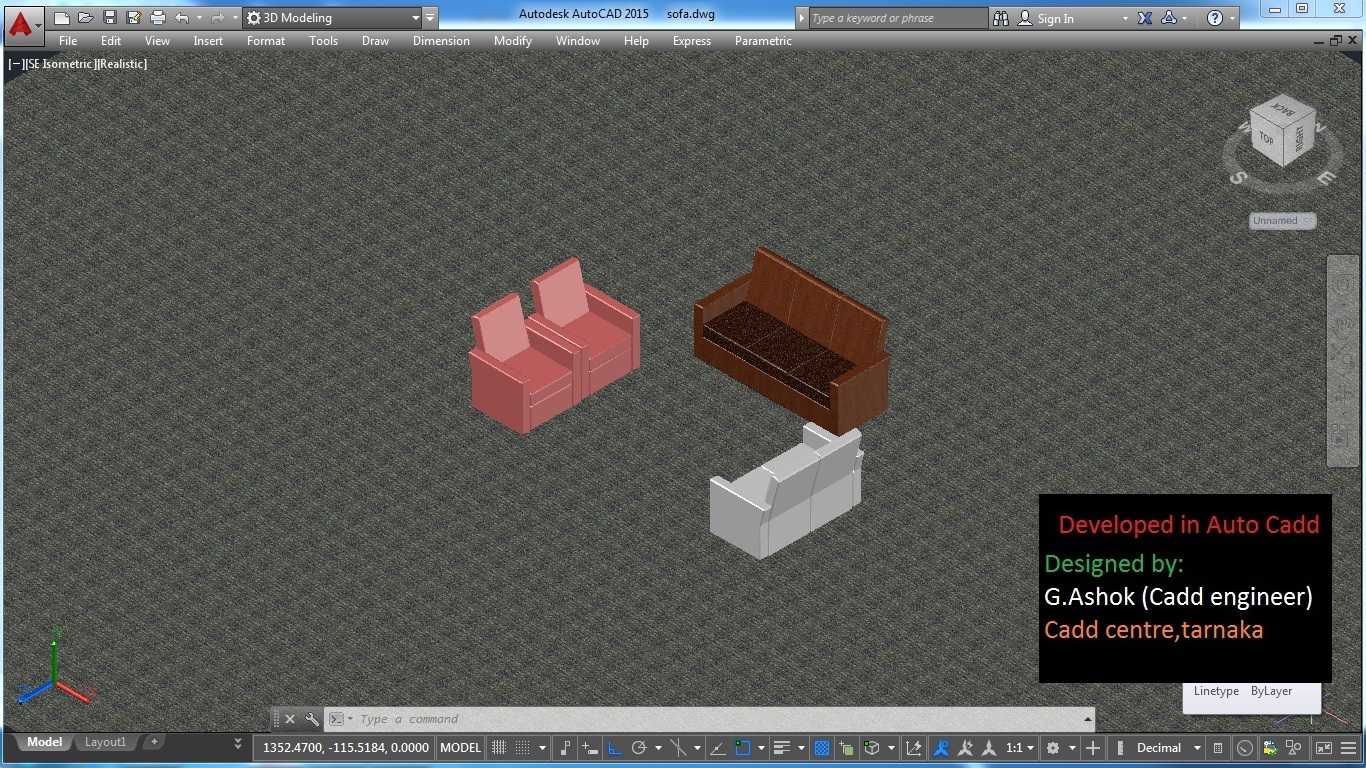Open the Tools menu
This screenshot has width=1366, height=768.
tap(324, 41)
